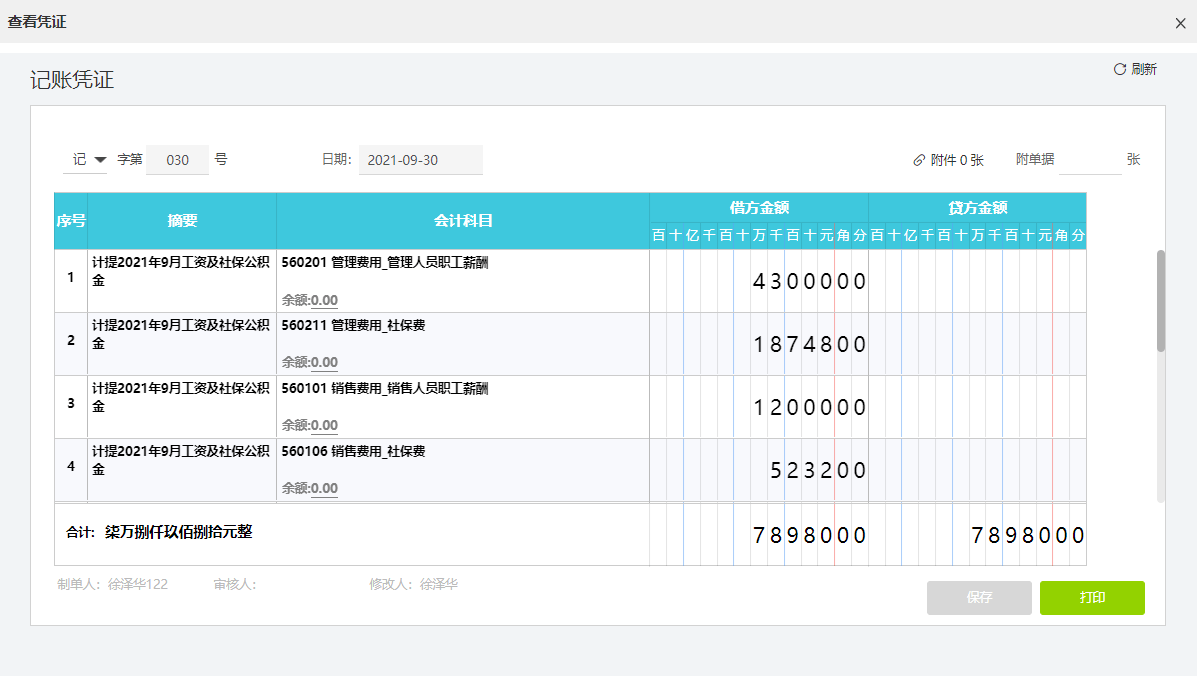Select account 560201 管理费用_管理人员职工薪酬

385,263
